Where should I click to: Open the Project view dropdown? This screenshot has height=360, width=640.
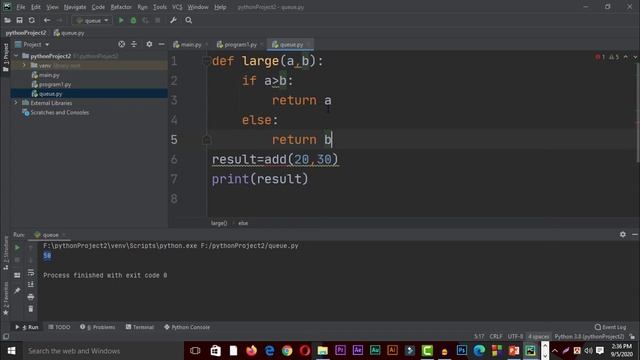point(33,44)
